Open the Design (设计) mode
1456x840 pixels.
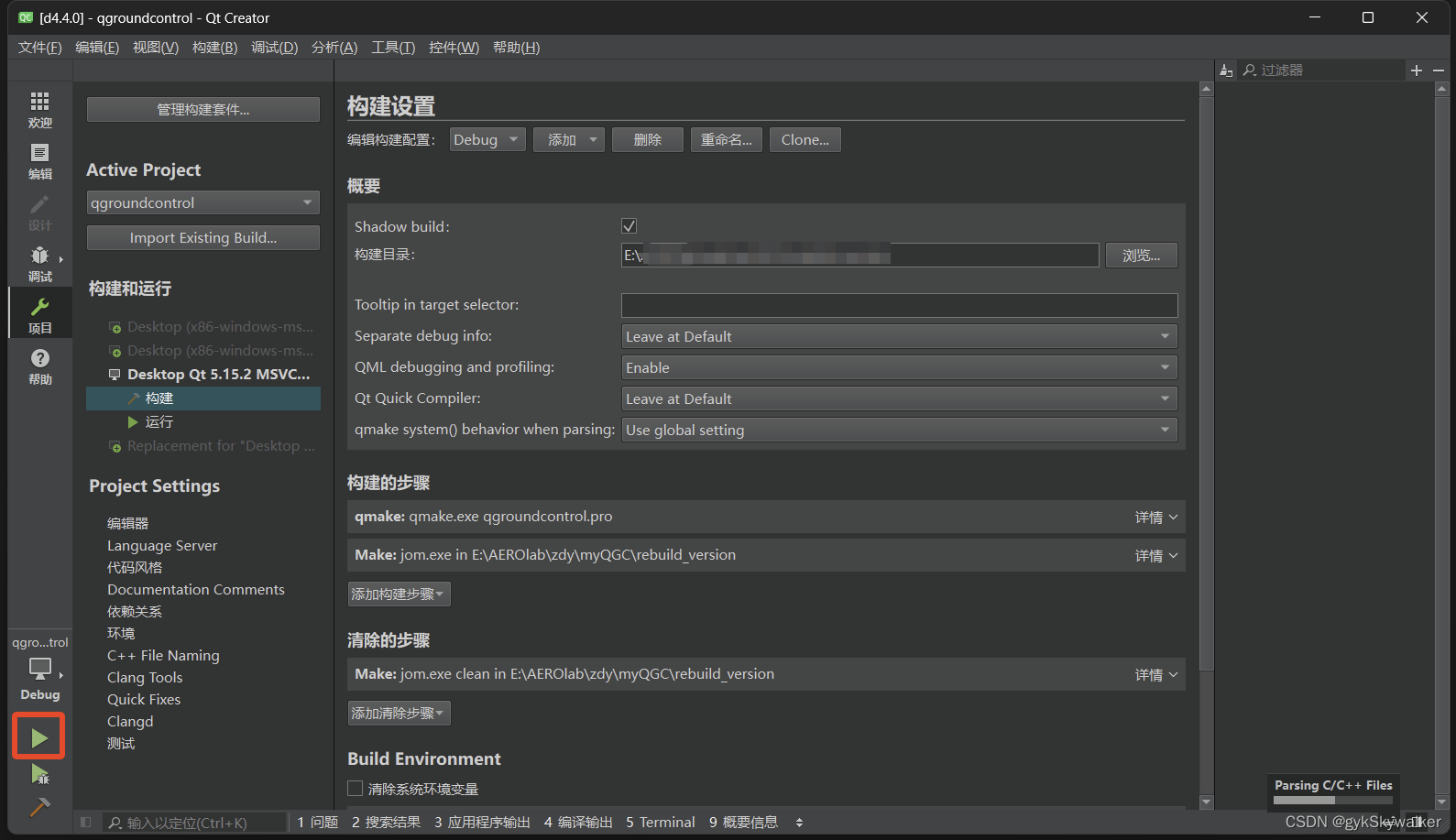click(39, 213)
